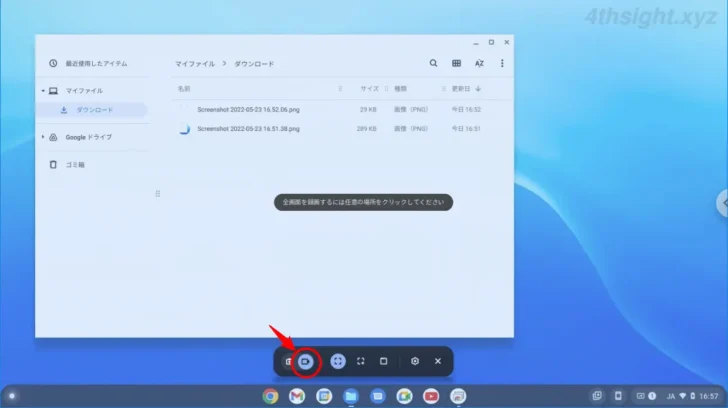This screenshot has height=408, width=728.
Task: Click the right-edge side handle
Action: click(722, 203)
